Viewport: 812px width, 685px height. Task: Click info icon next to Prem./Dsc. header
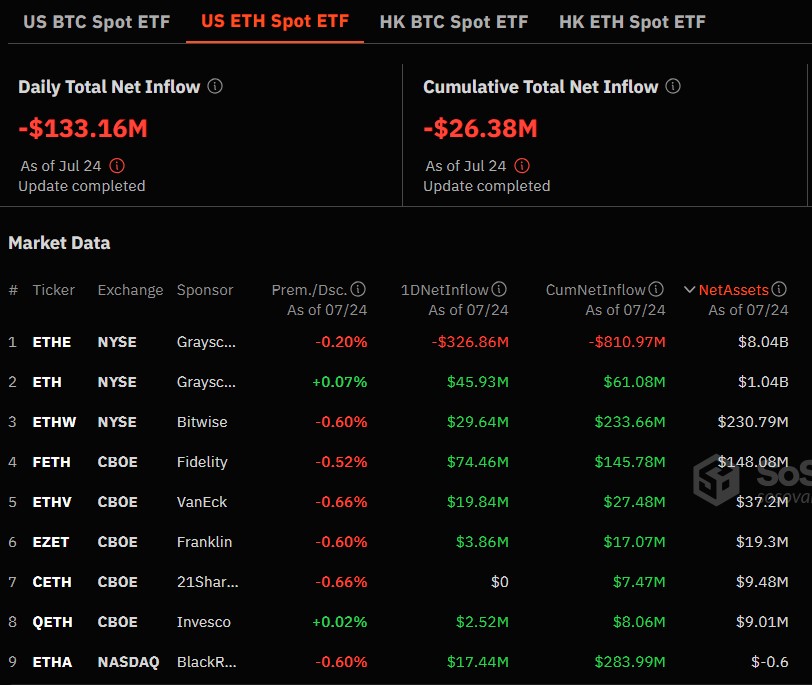[x=358, y=289]
